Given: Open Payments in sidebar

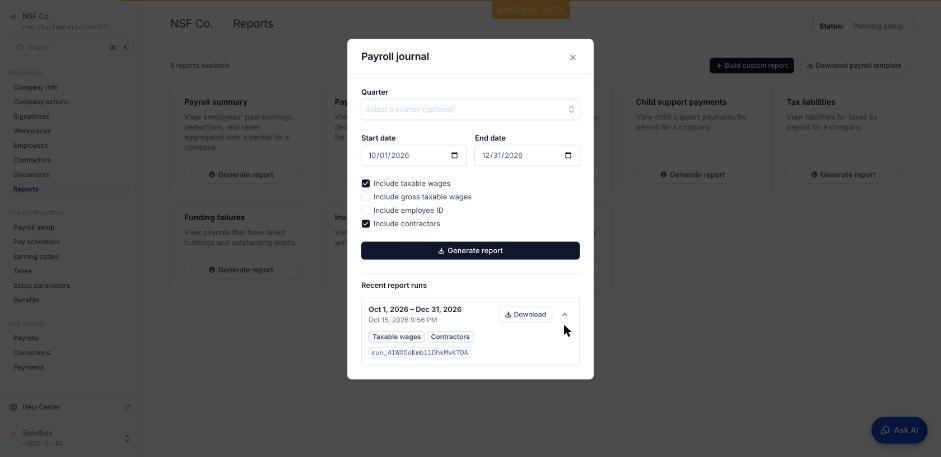Looking at the screenshot, I should tap(29, 367).
